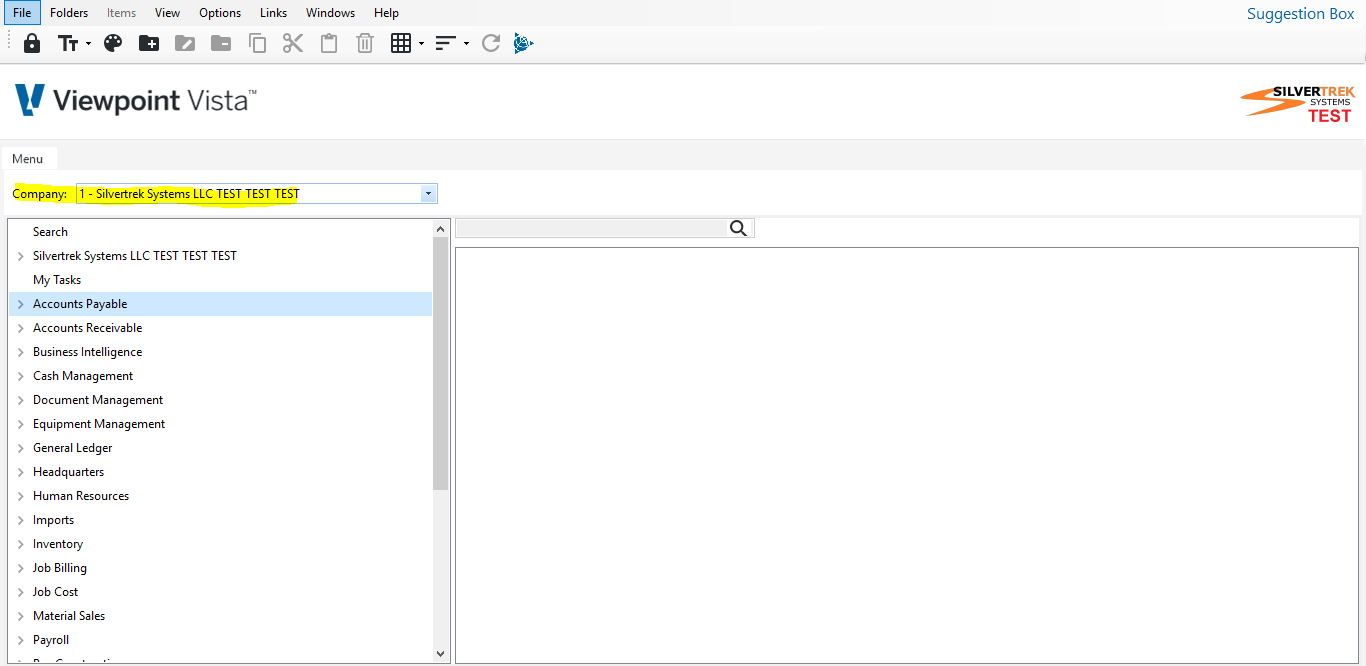Open the Company dropdown combo box
The height and width of the screenshot is (666, 1366).
256,194
